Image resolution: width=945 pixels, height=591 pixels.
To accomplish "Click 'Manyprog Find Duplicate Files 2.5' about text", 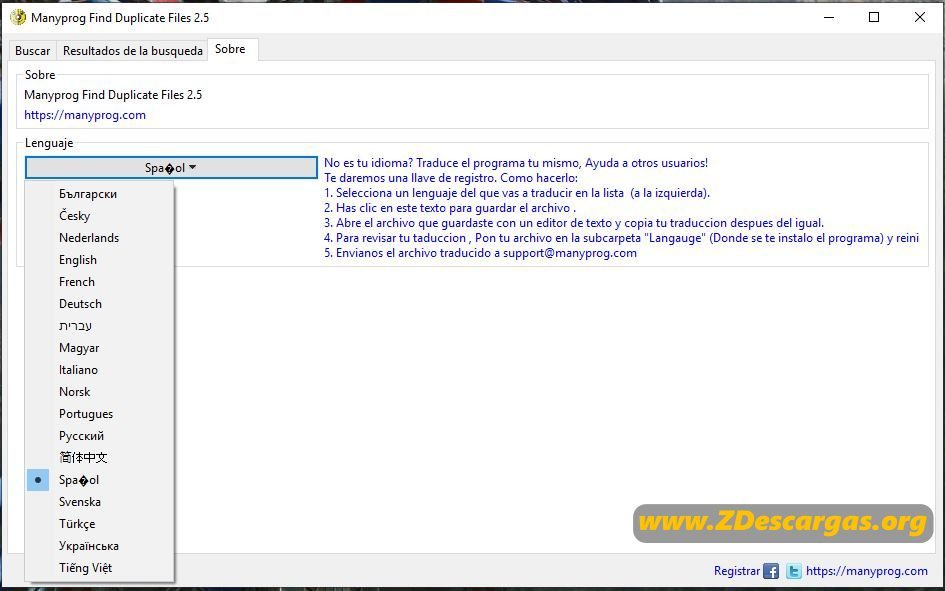I will point(113,95).
